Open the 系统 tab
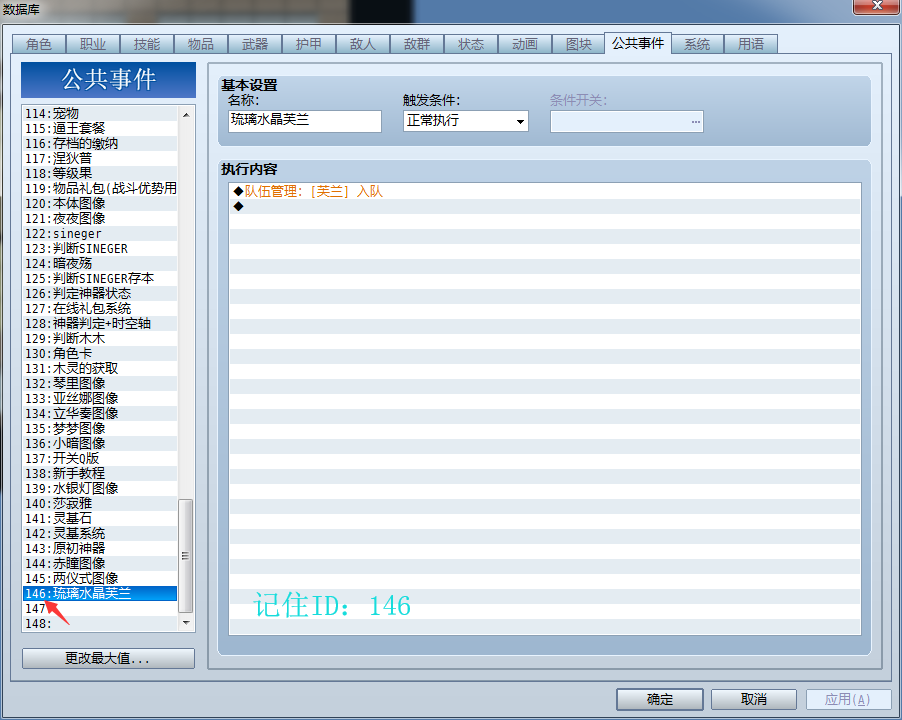 697,44
